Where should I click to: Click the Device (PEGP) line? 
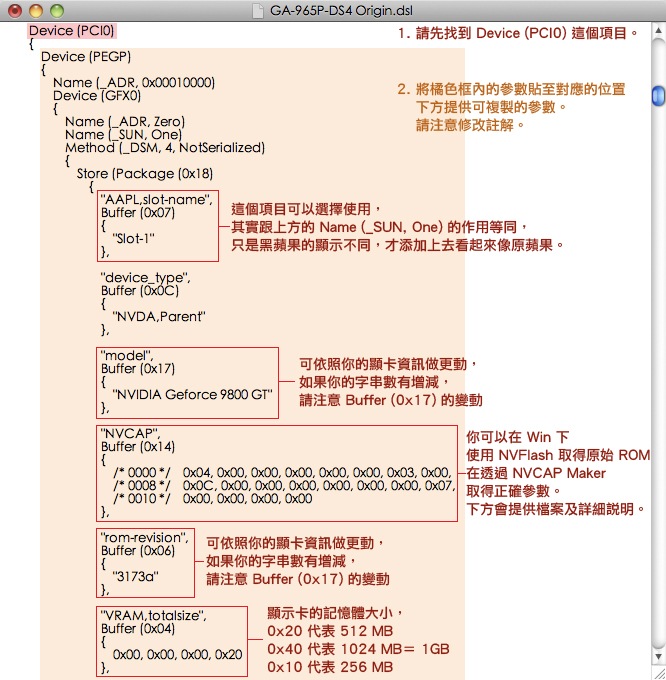coord(86,57)
